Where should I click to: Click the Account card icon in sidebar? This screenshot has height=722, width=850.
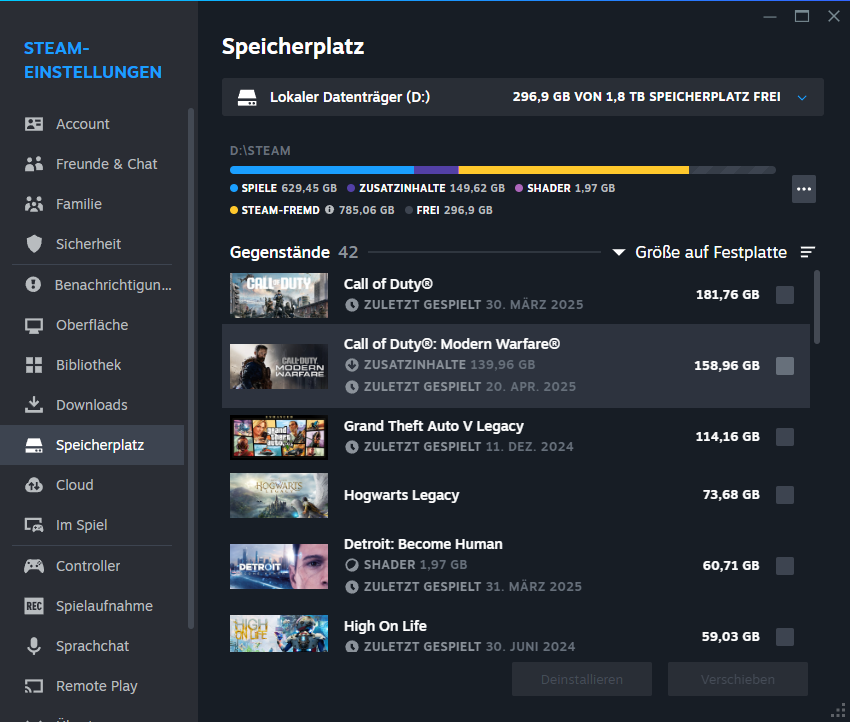pyautogui.click(x=34, y=124)
